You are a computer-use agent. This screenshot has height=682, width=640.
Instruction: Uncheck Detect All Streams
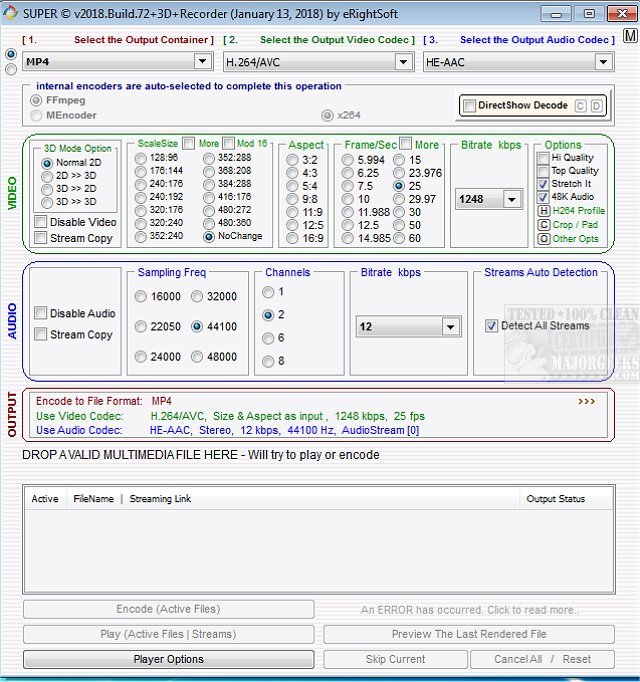(x=492, y=326)
